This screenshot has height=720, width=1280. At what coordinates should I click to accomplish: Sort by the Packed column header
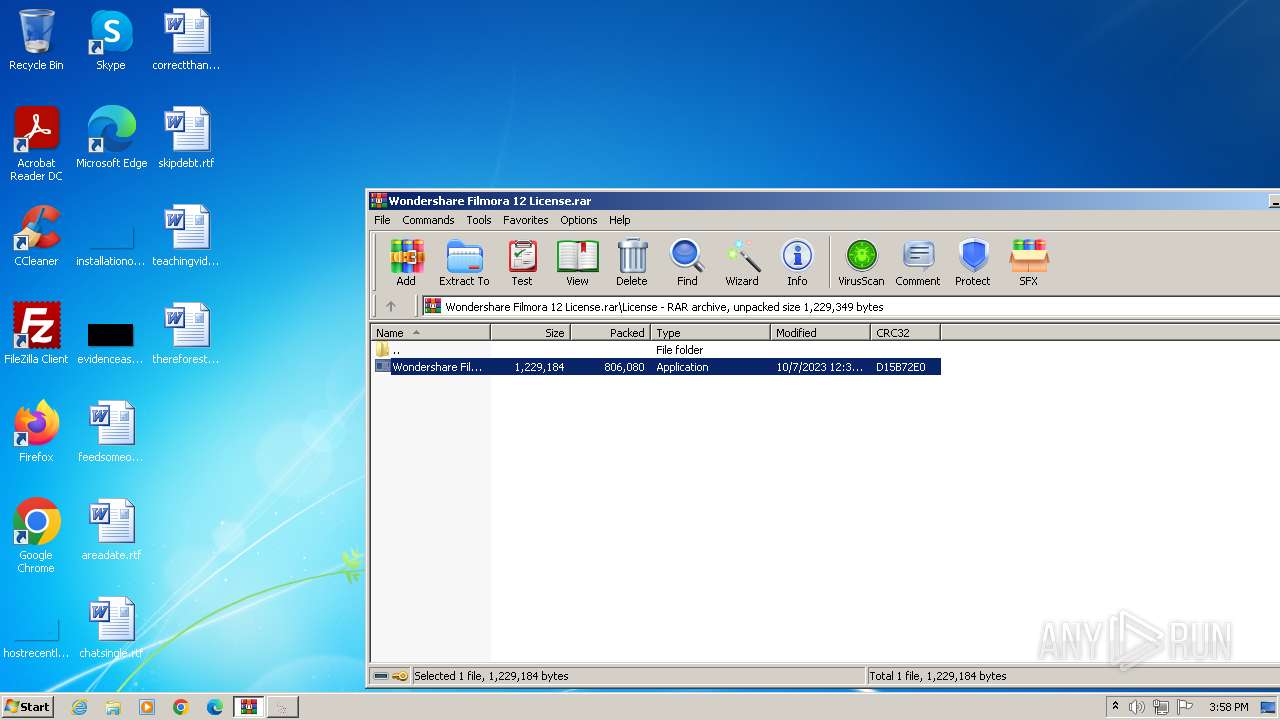tap(611, 333)
